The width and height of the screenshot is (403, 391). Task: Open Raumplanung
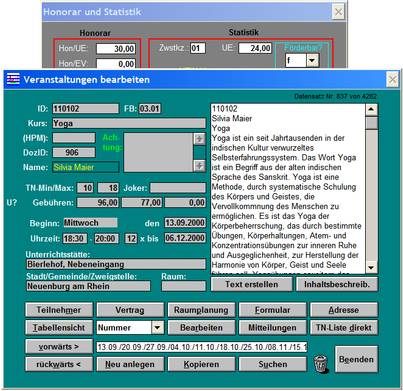pos(201,310)
